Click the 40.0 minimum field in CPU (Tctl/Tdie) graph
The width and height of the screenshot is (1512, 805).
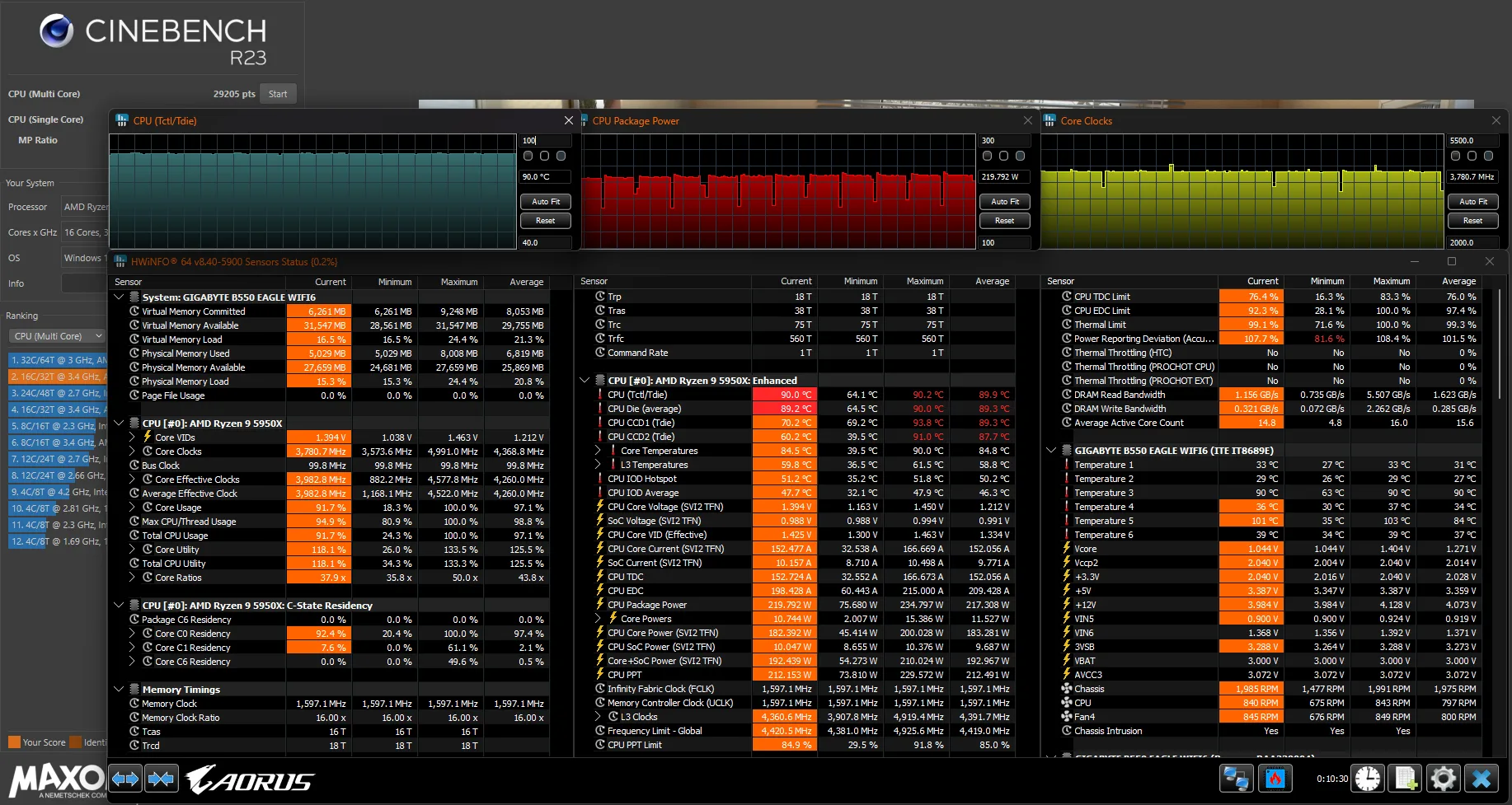point(546,243)
